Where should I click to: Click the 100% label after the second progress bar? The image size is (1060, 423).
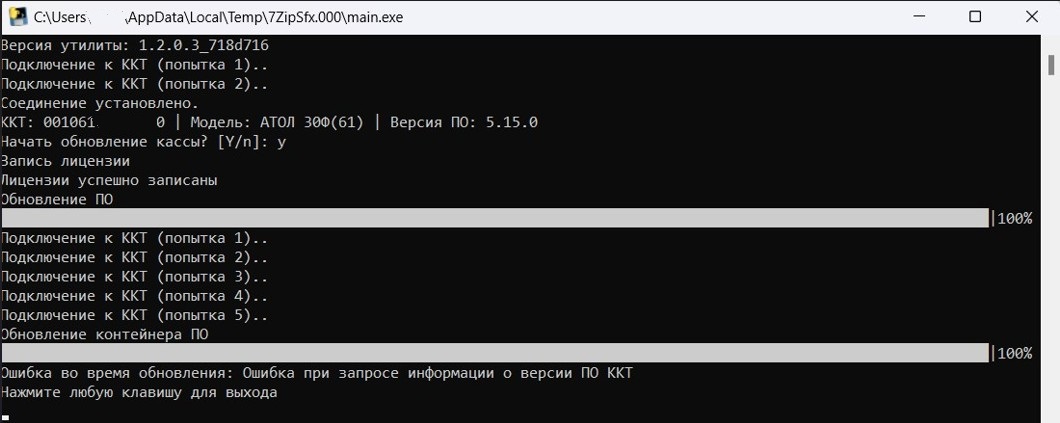[1014, 353]
